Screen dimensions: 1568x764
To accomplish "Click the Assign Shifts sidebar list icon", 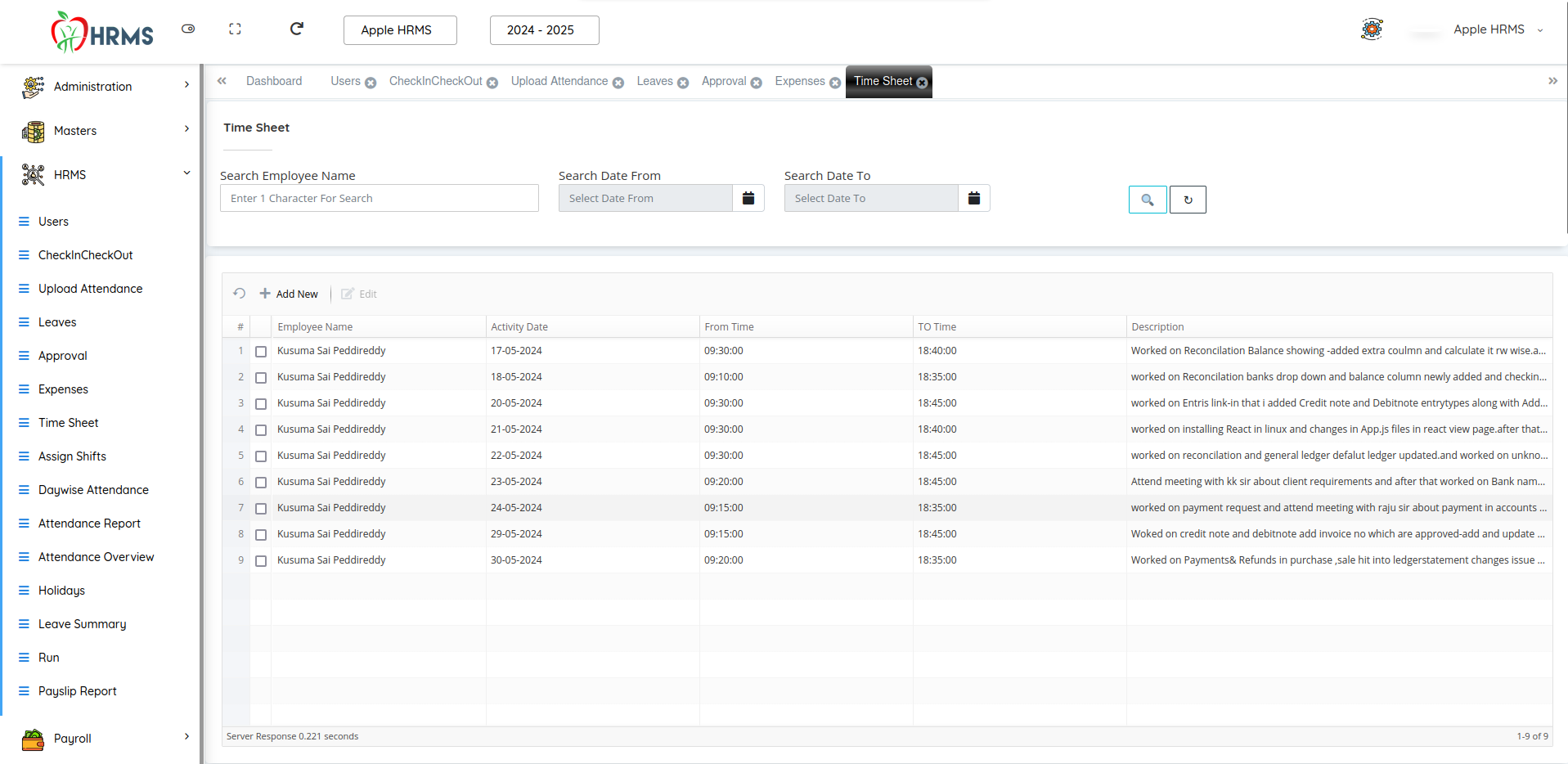I will coord(24,456).
